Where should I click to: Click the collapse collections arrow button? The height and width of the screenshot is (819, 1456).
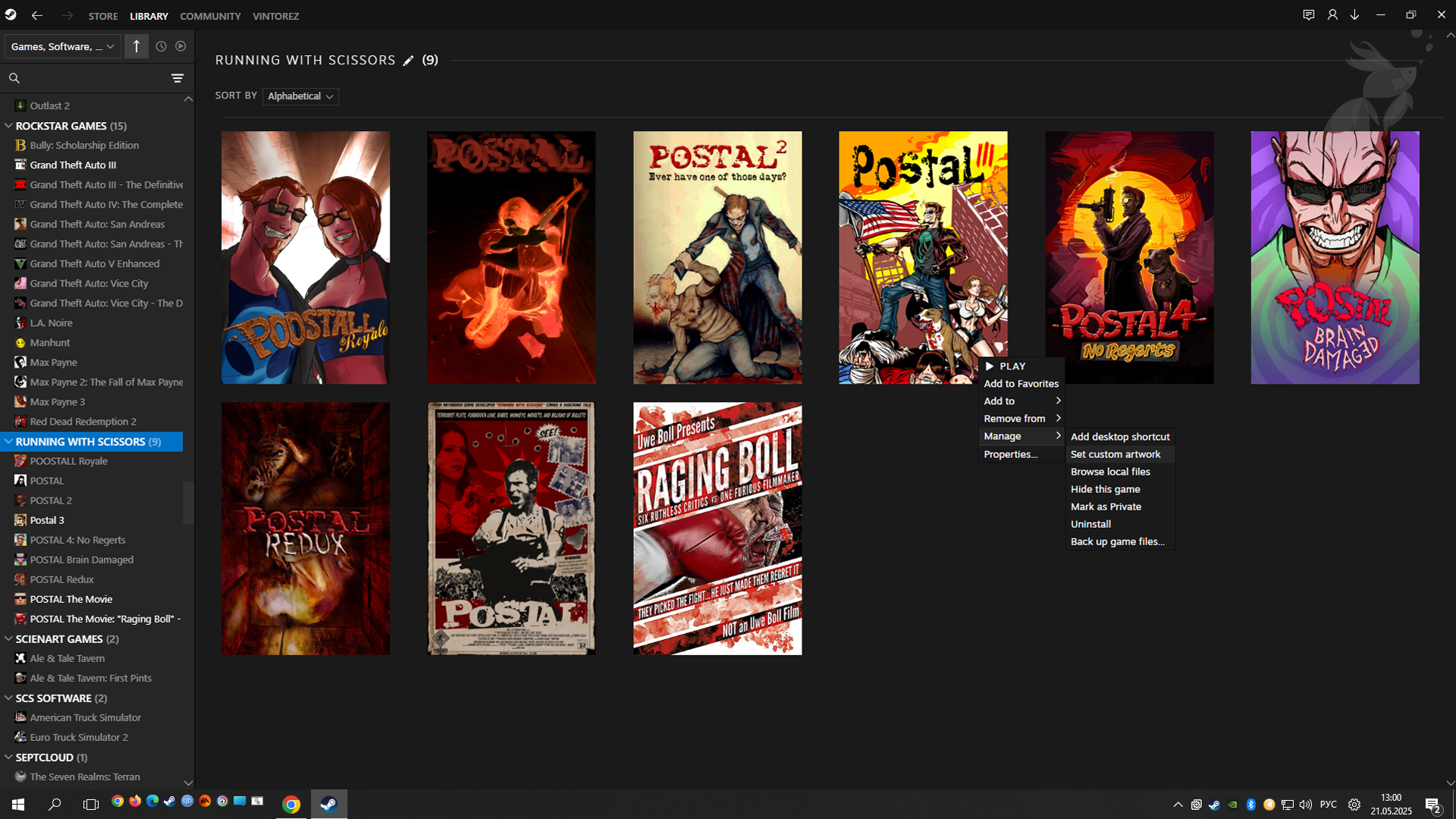pos(136,46)
